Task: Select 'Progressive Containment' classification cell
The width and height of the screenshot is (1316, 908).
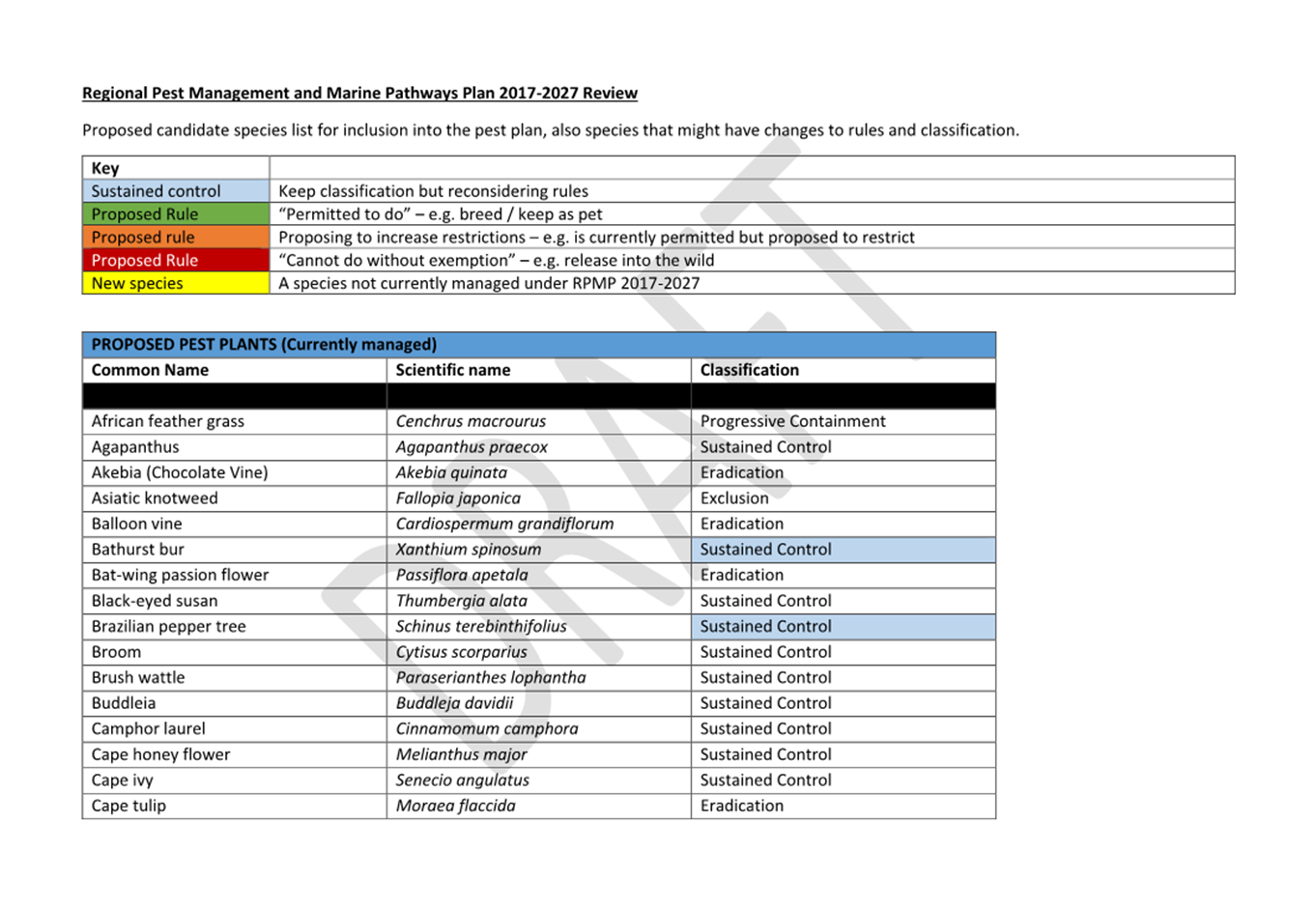Action: (x=844, y=421)
